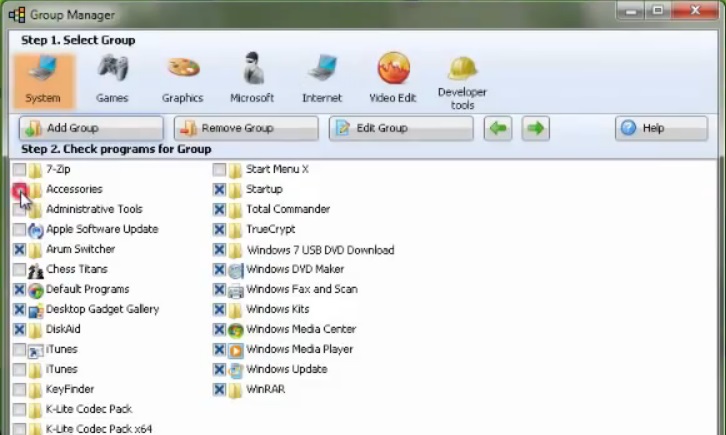Uncheck the WinRAR checkbox
This screenshot has width=726, height=435.
point(219,390)
